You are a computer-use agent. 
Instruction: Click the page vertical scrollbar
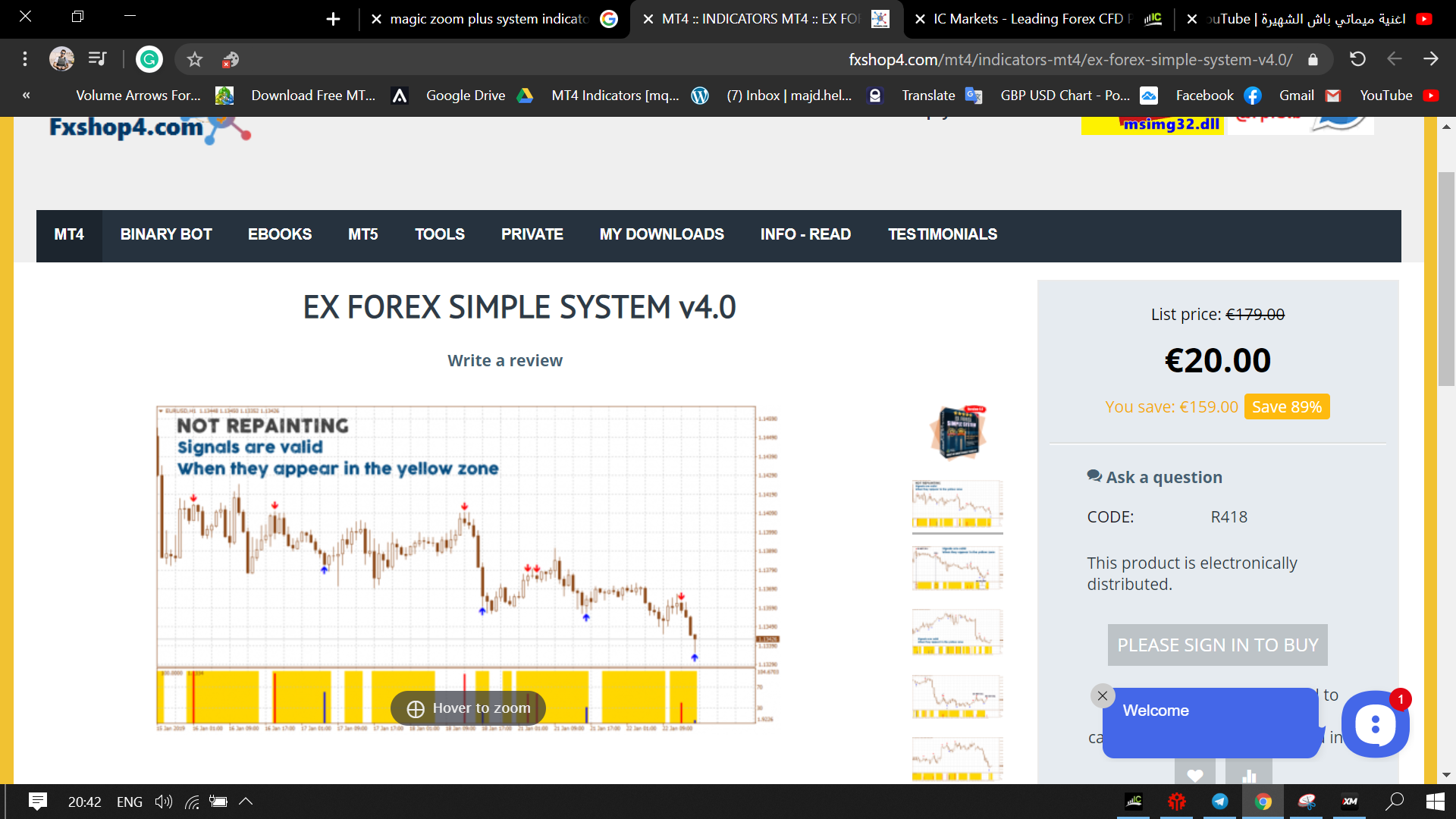[1446, 281]
